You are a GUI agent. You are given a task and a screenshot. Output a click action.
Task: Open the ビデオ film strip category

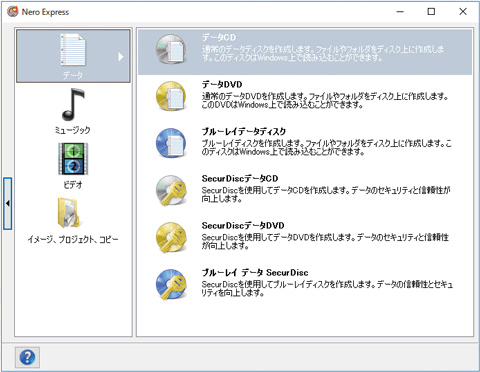[73, 159]
